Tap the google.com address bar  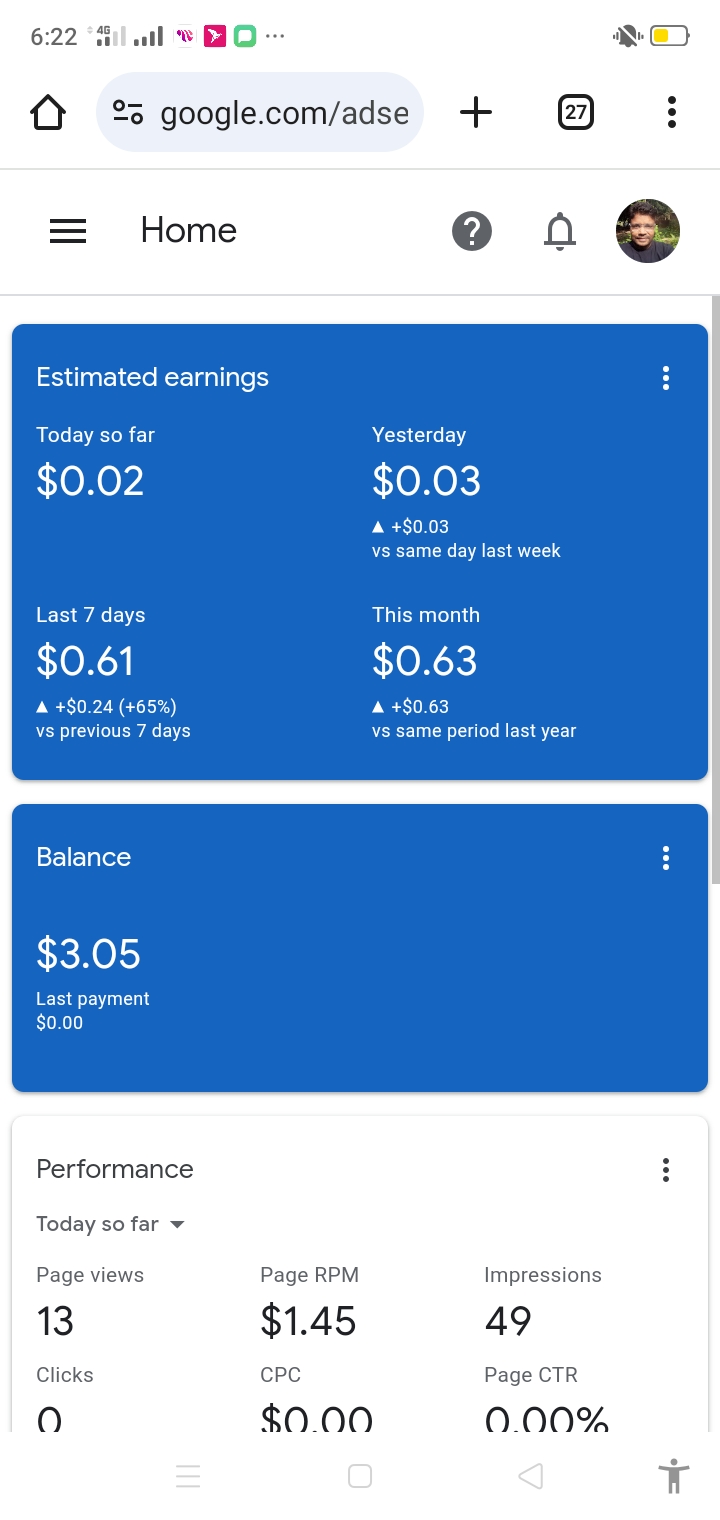tap(284, 113)
